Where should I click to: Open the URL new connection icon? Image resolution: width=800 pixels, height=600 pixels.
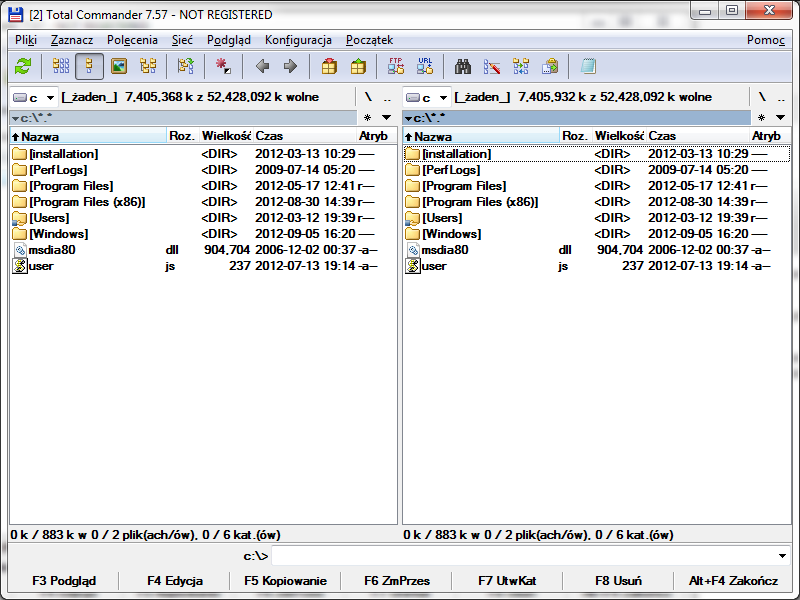click(425, 66)
